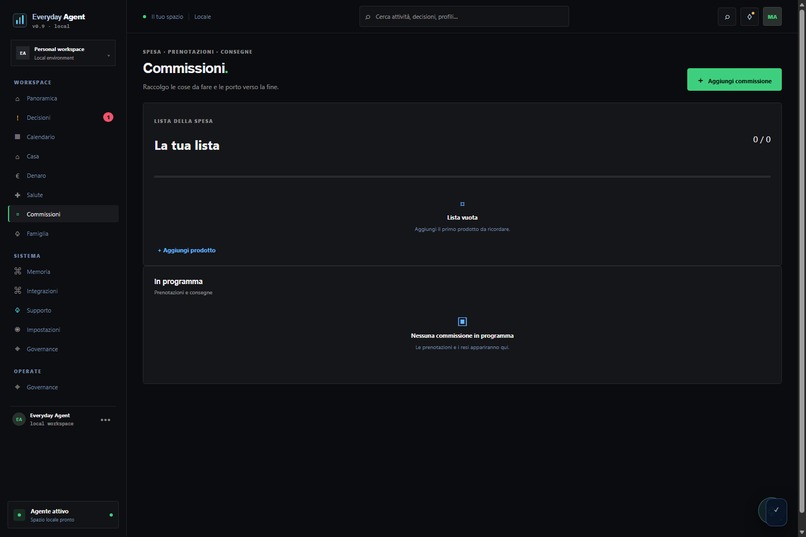Click the Locale breadcrumb

point(203,17)
